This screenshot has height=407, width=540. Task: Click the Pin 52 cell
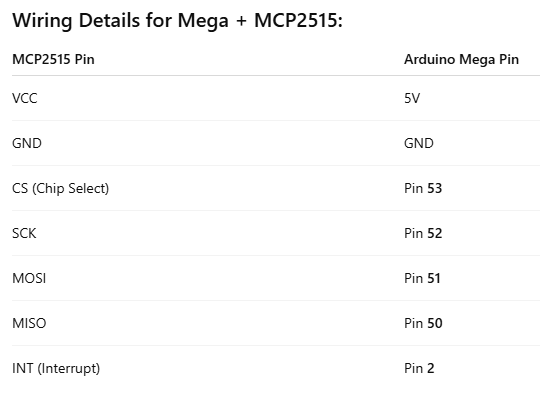click(x=423, y=233)
